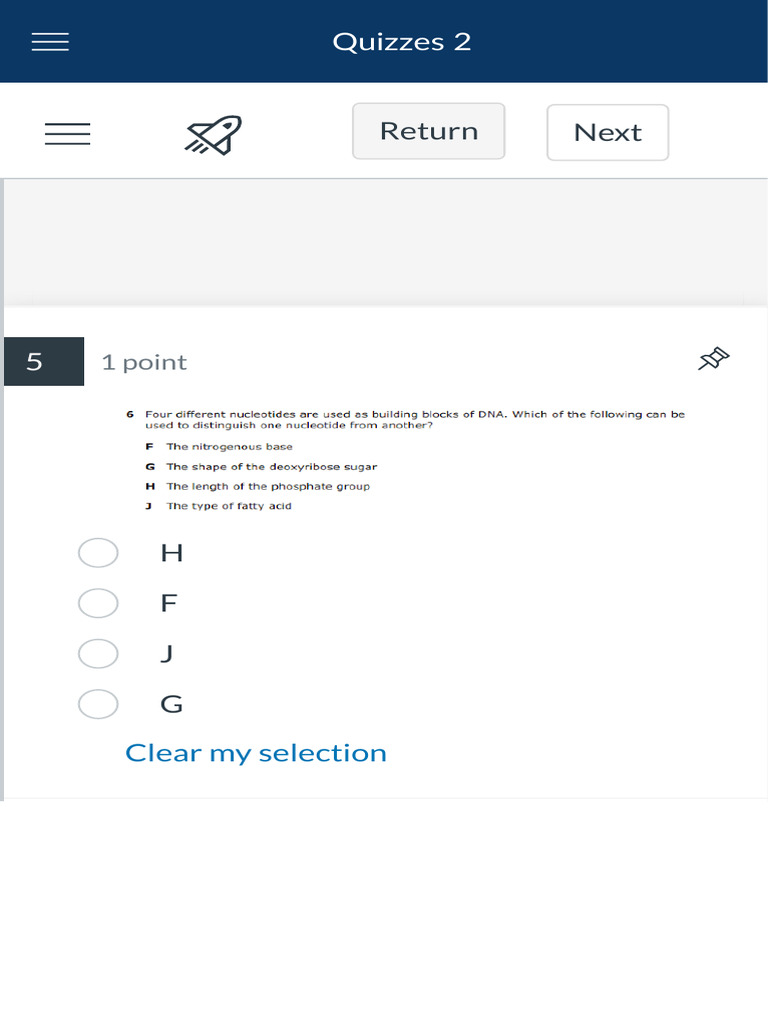Click the Return button
The width and height of the screenshot is (768, 1024).
(428, 131)
